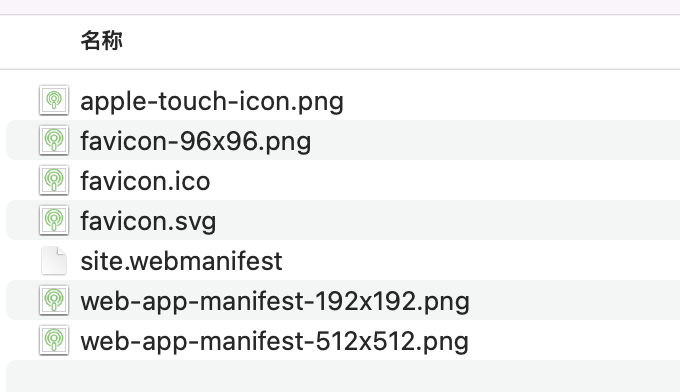
Task: Select the web-app-manifest-512x512.png file name
Action: pos(275,341)
